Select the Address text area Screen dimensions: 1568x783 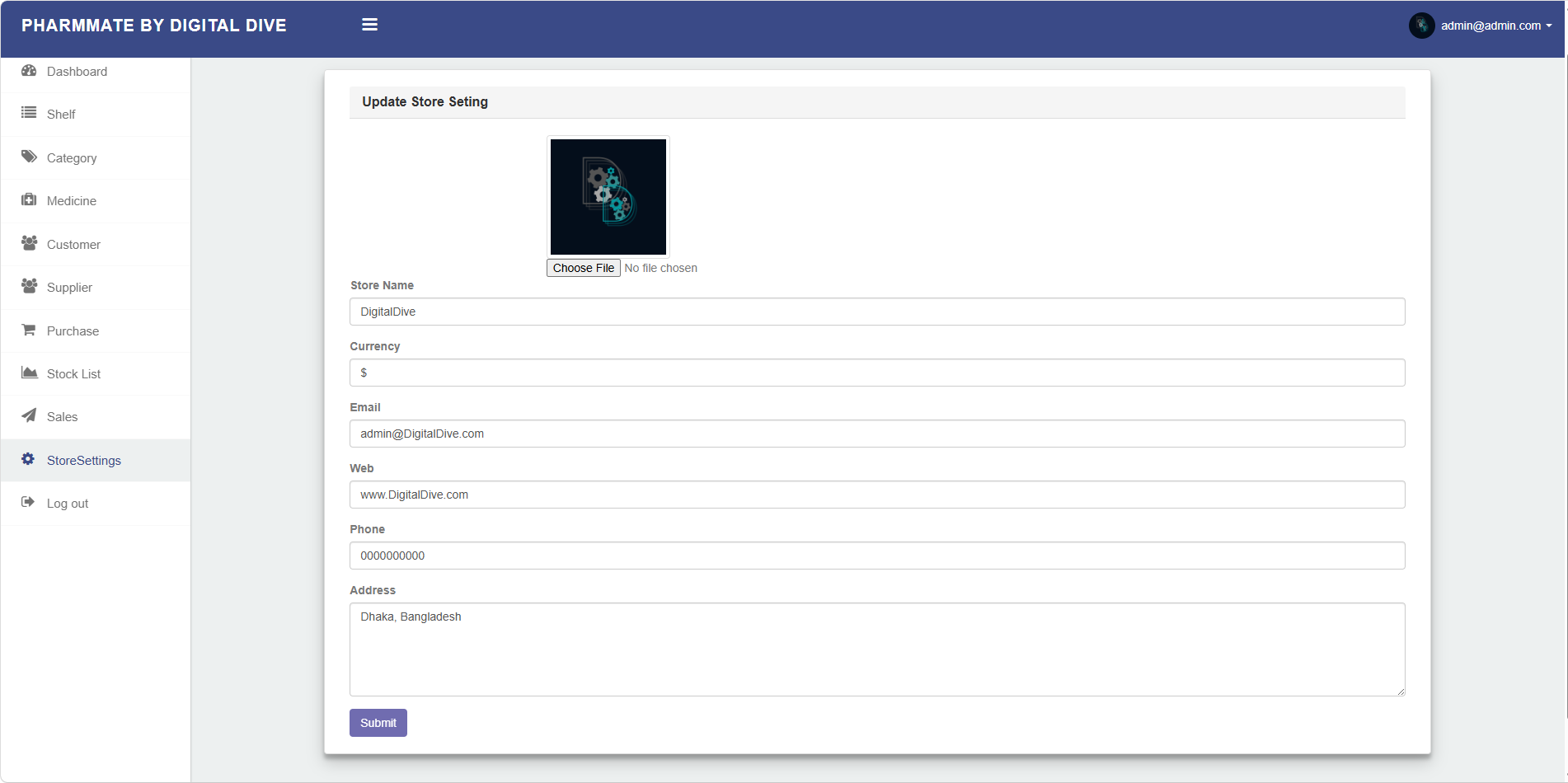pos(877,649)
